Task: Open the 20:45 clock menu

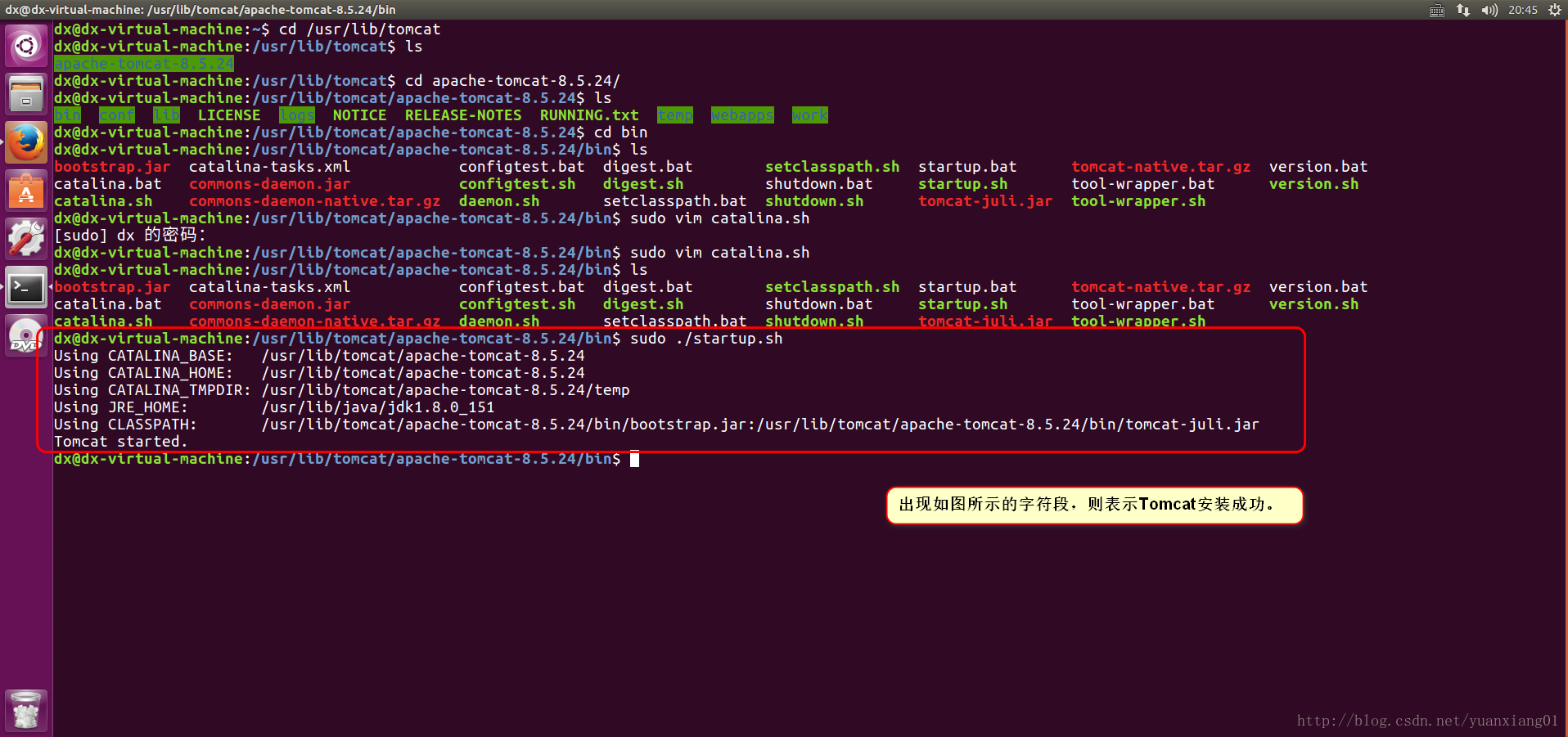Action: pos(1523,10)
